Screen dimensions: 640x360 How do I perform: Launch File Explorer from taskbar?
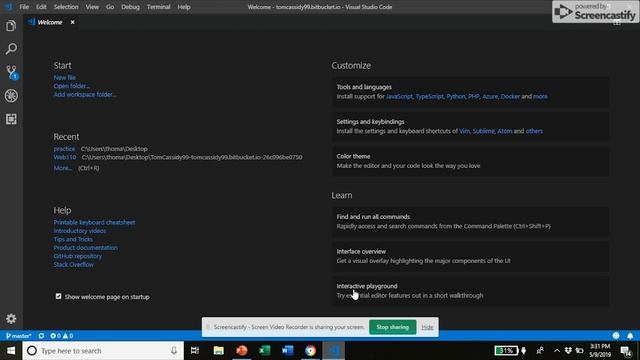pos(218,351)
